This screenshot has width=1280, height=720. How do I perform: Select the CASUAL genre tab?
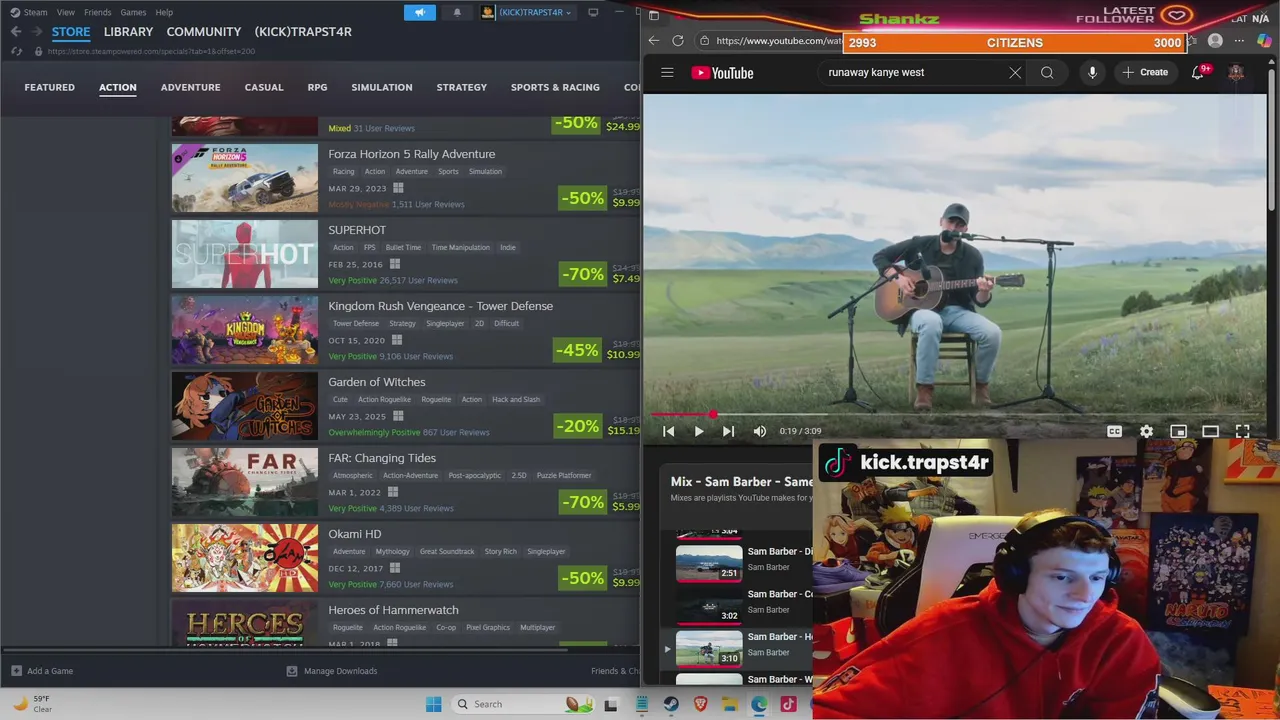[x=264, y=87]
